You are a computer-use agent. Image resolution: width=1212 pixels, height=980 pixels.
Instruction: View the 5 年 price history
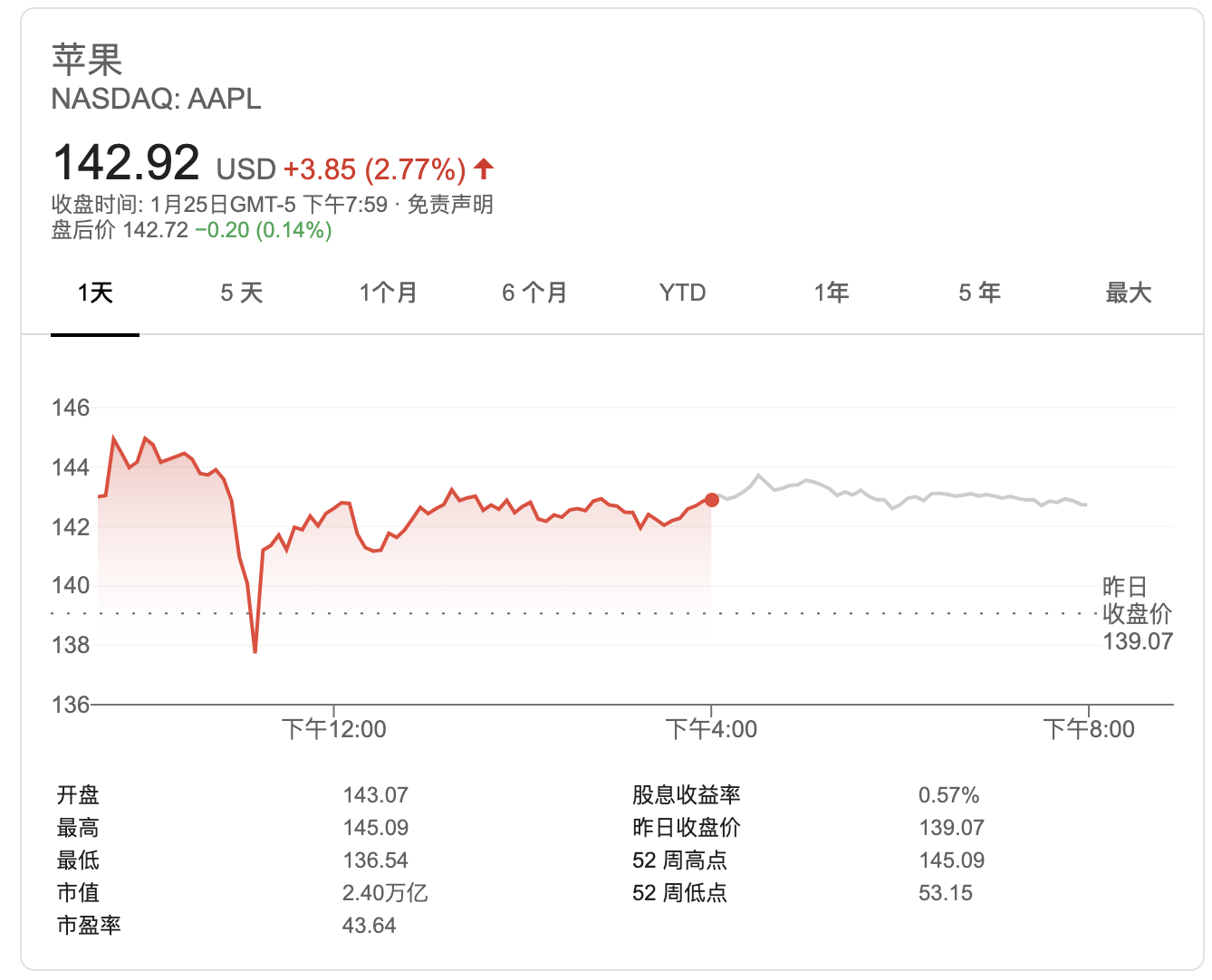click(x=979, y=293)
